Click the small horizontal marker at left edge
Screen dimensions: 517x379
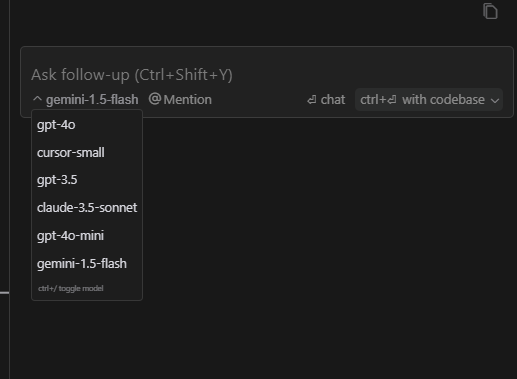point(4,293)
